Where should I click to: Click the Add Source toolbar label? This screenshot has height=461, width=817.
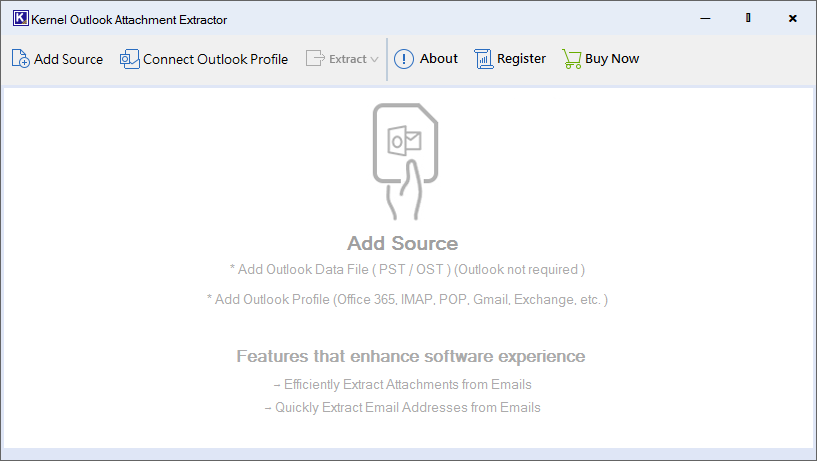click(x=68, y=59)
